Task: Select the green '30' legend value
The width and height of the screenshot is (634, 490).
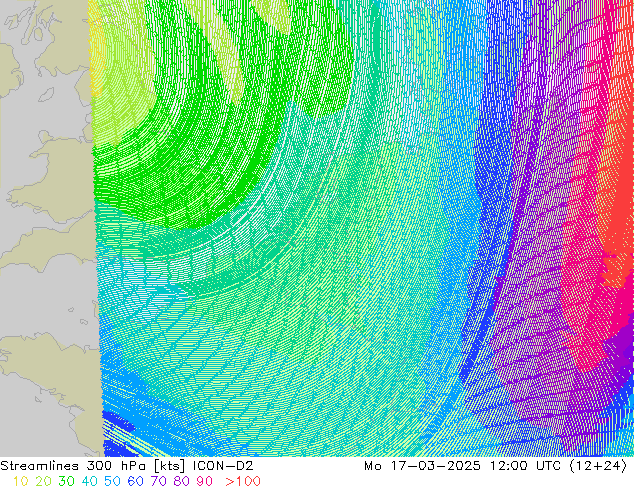Action: (66, 482)
